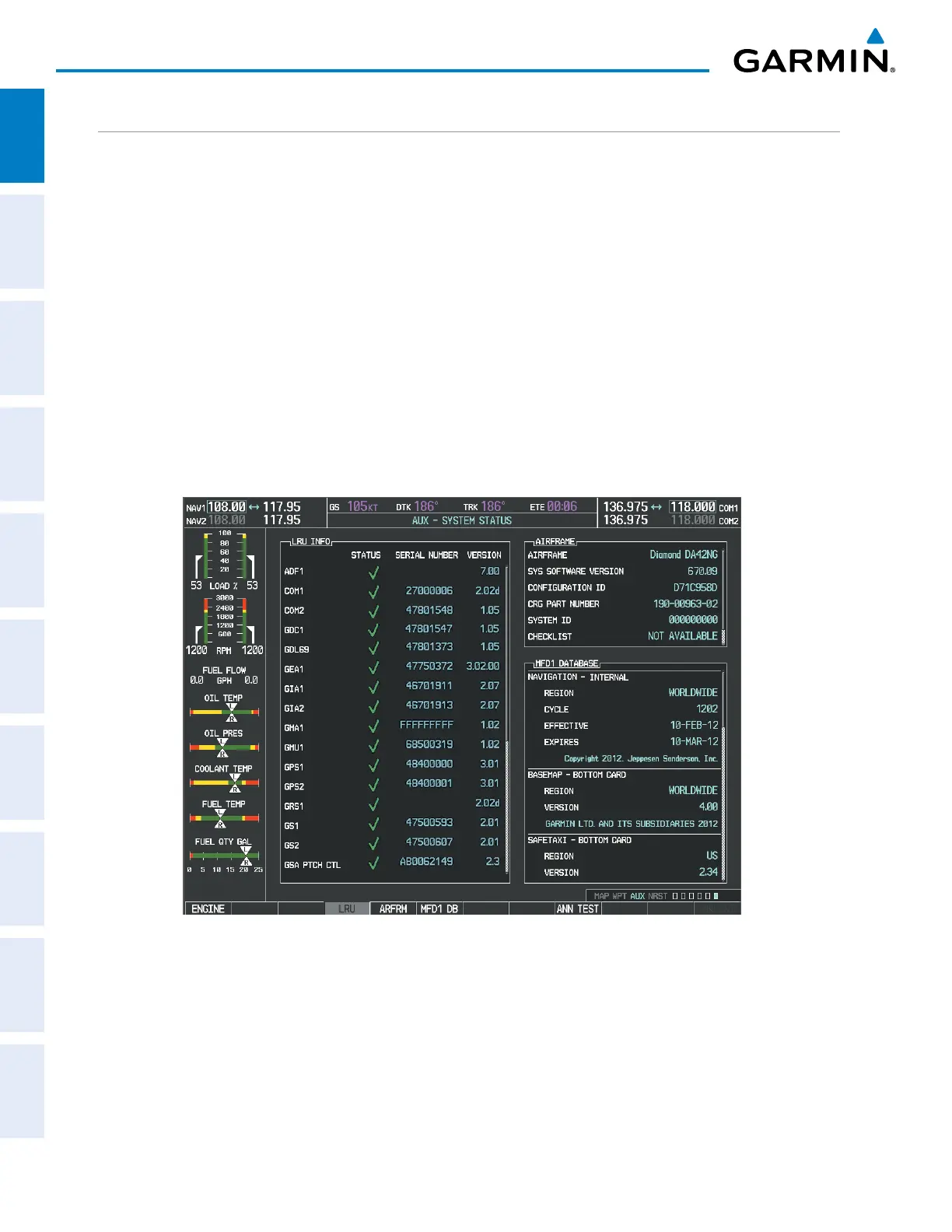Click the WPT page group label
The image size is (952, 1232).
(x=621, y=896)
